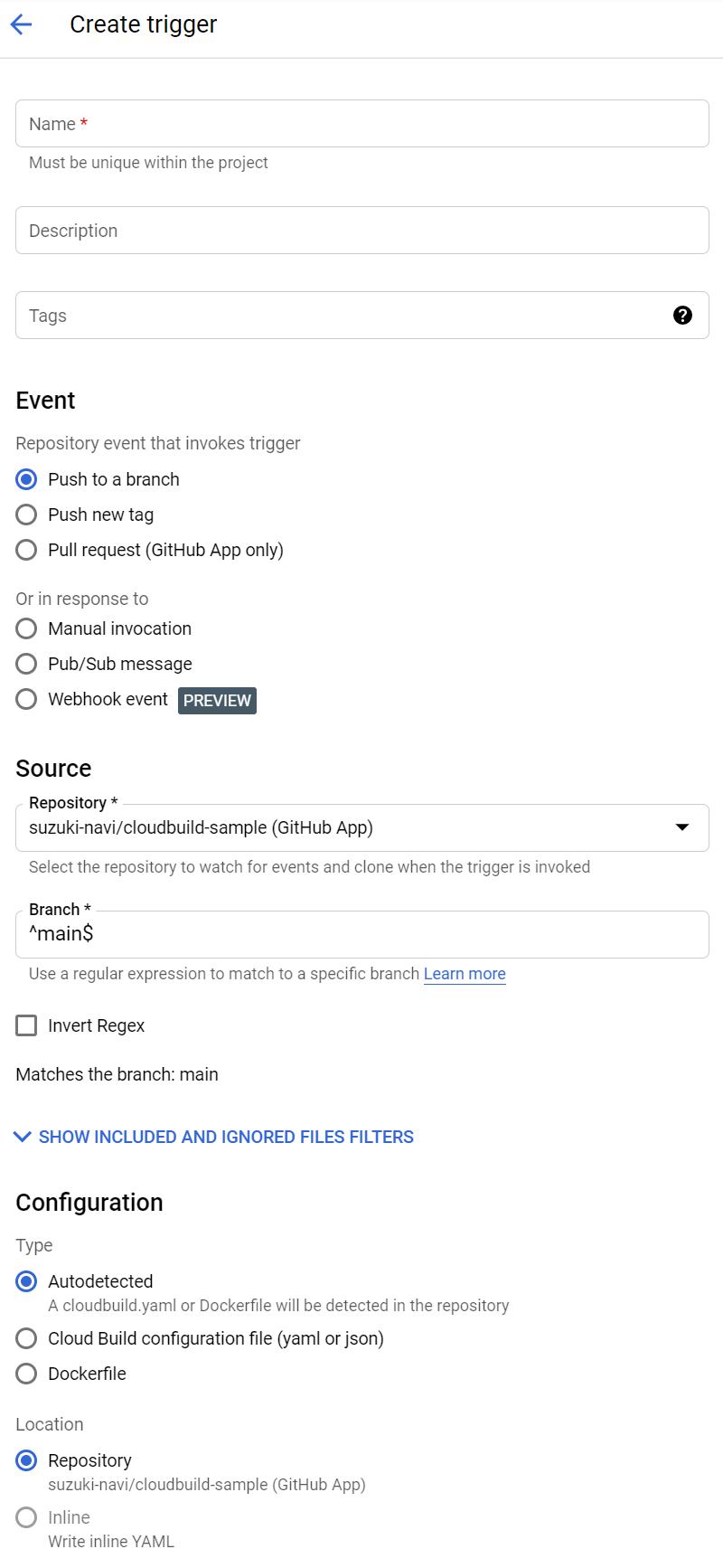Select Pub/Sub message event
The height and width of the screenshot is (1568, 723).
pos(26,663)
